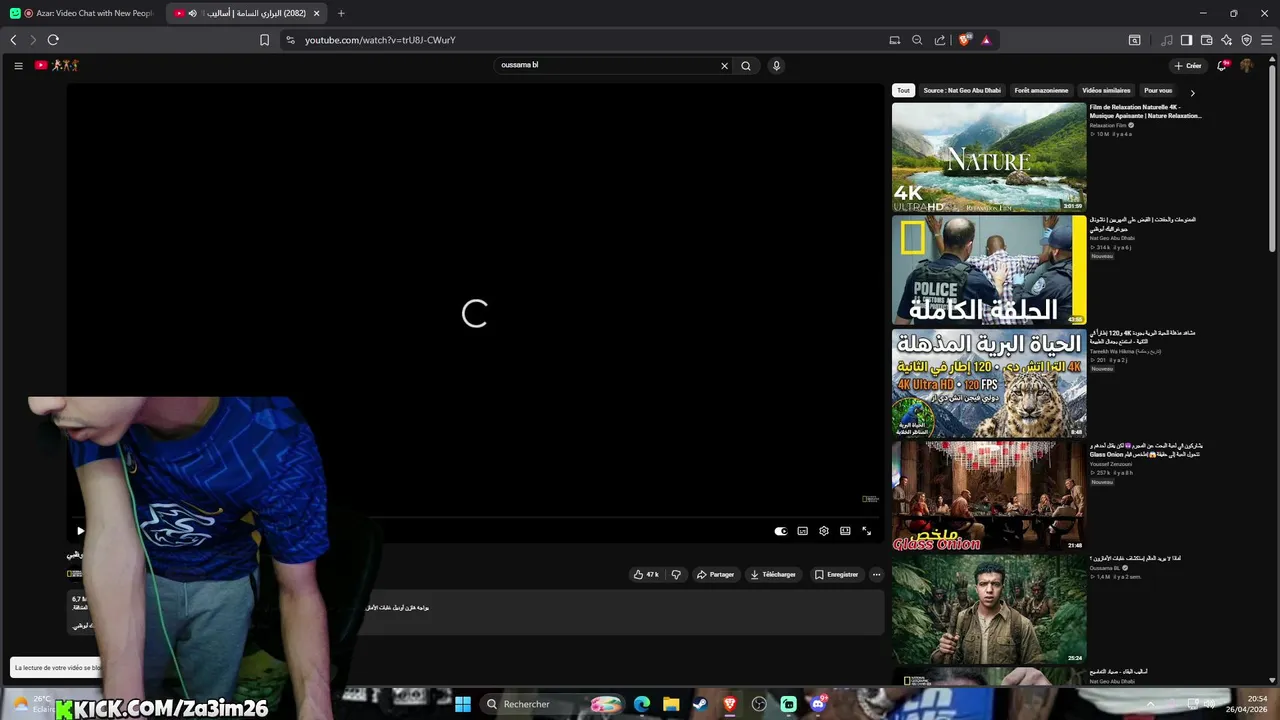Screen dimensions: 1280x720
Task: Select the Tout filter chip
Action: tap(903, 90)
